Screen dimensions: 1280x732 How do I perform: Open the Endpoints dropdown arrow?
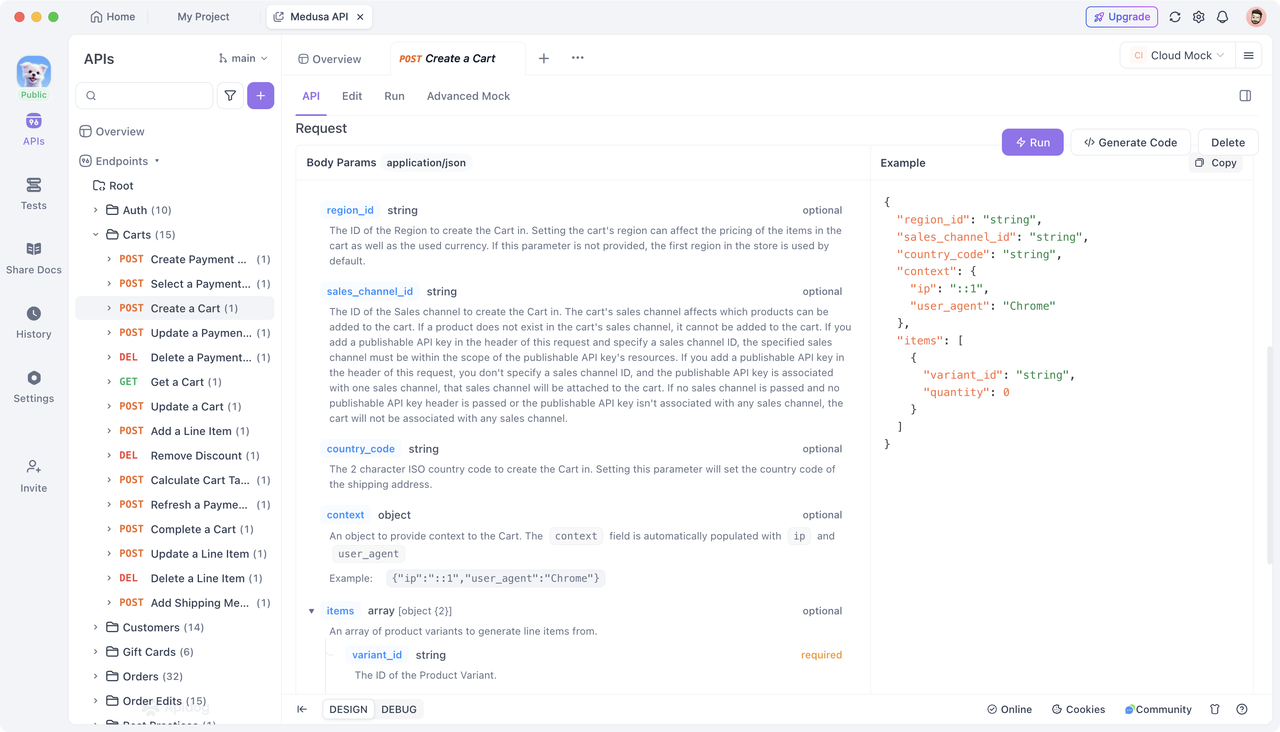[157, 161]
